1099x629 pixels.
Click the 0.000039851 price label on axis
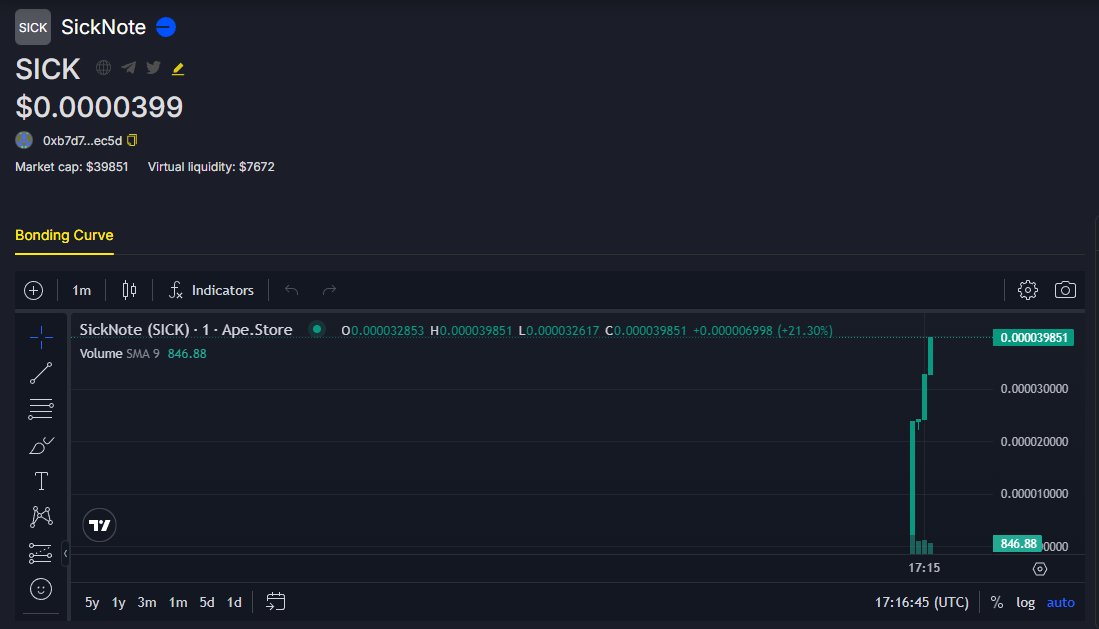tap(1033, 338)
